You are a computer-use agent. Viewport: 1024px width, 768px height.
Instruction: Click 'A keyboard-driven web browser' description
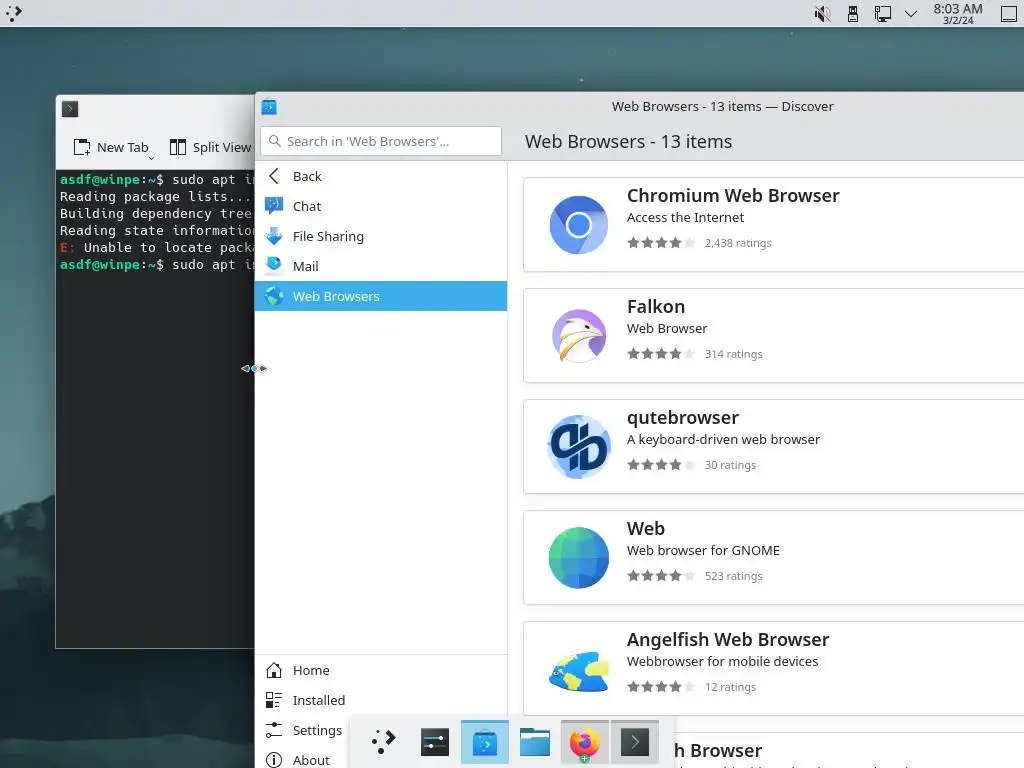(723, 440)
